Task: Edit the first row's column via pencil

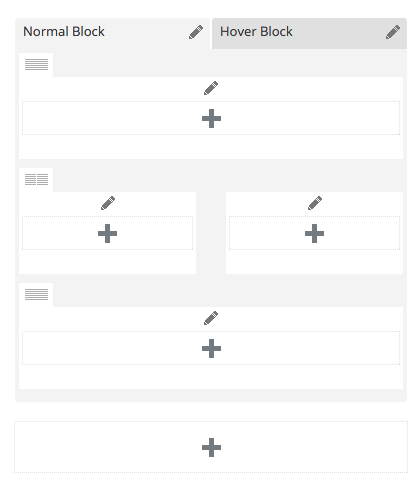Action: pos(211,88)
